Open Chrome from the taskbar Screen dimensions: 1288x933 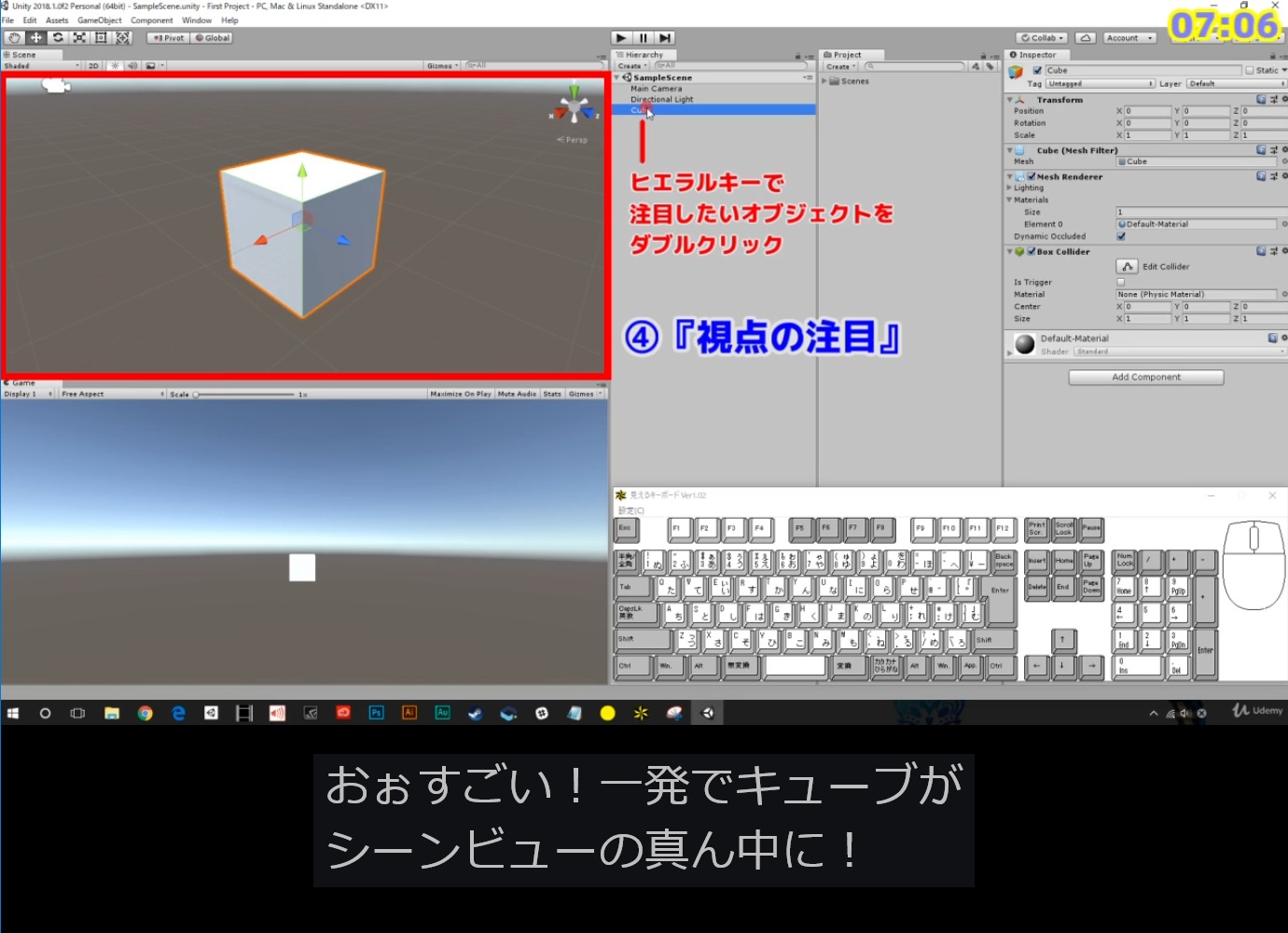(x=145, y=713)
